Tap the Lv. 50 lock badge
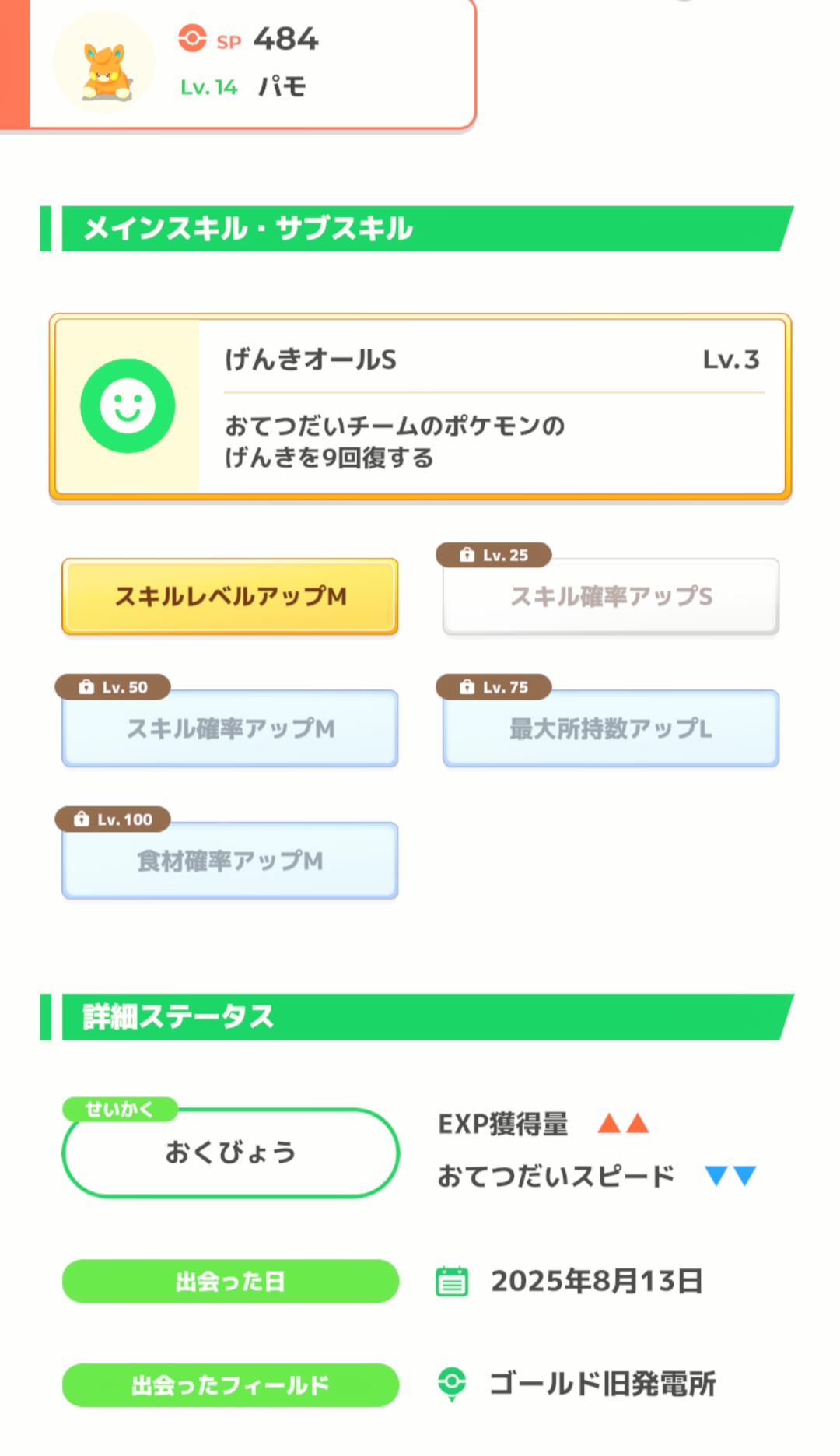 pyautogui.click(x=113, y=687)
